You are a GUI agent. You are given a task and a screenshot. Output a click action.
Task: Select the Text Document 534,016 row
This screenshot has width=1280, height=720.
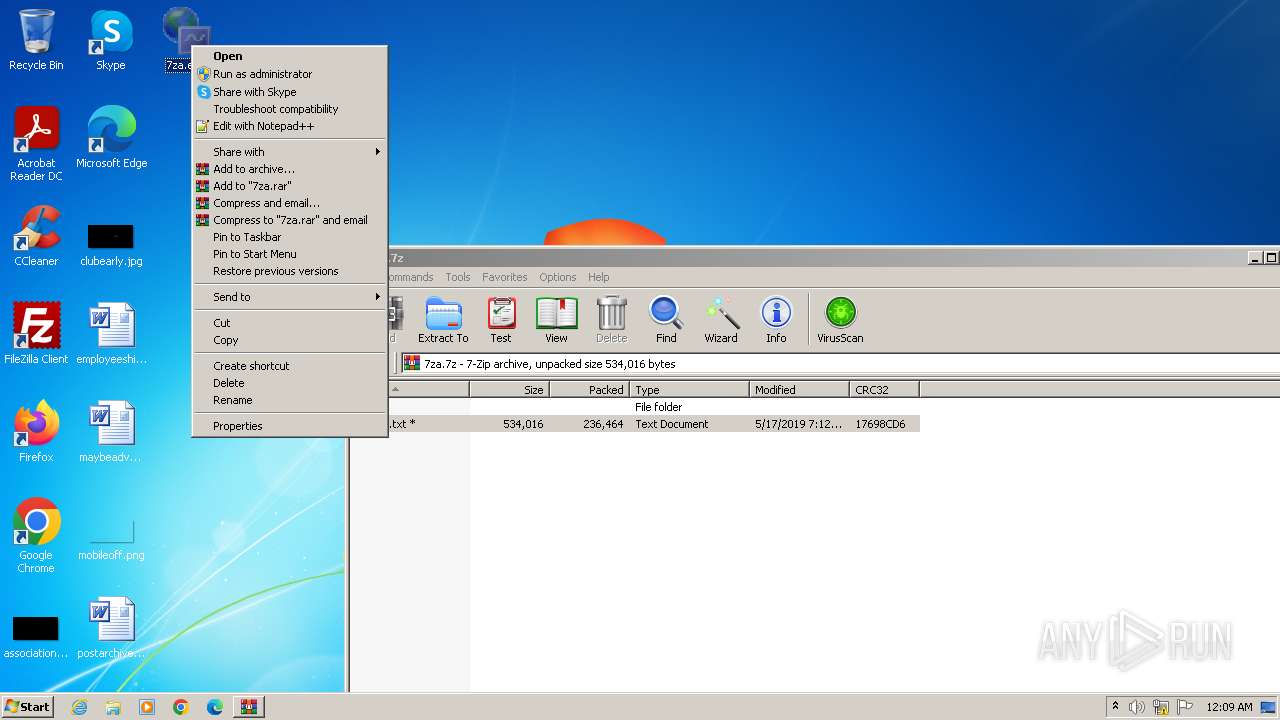pyautogui.click(x=635, y=424)
